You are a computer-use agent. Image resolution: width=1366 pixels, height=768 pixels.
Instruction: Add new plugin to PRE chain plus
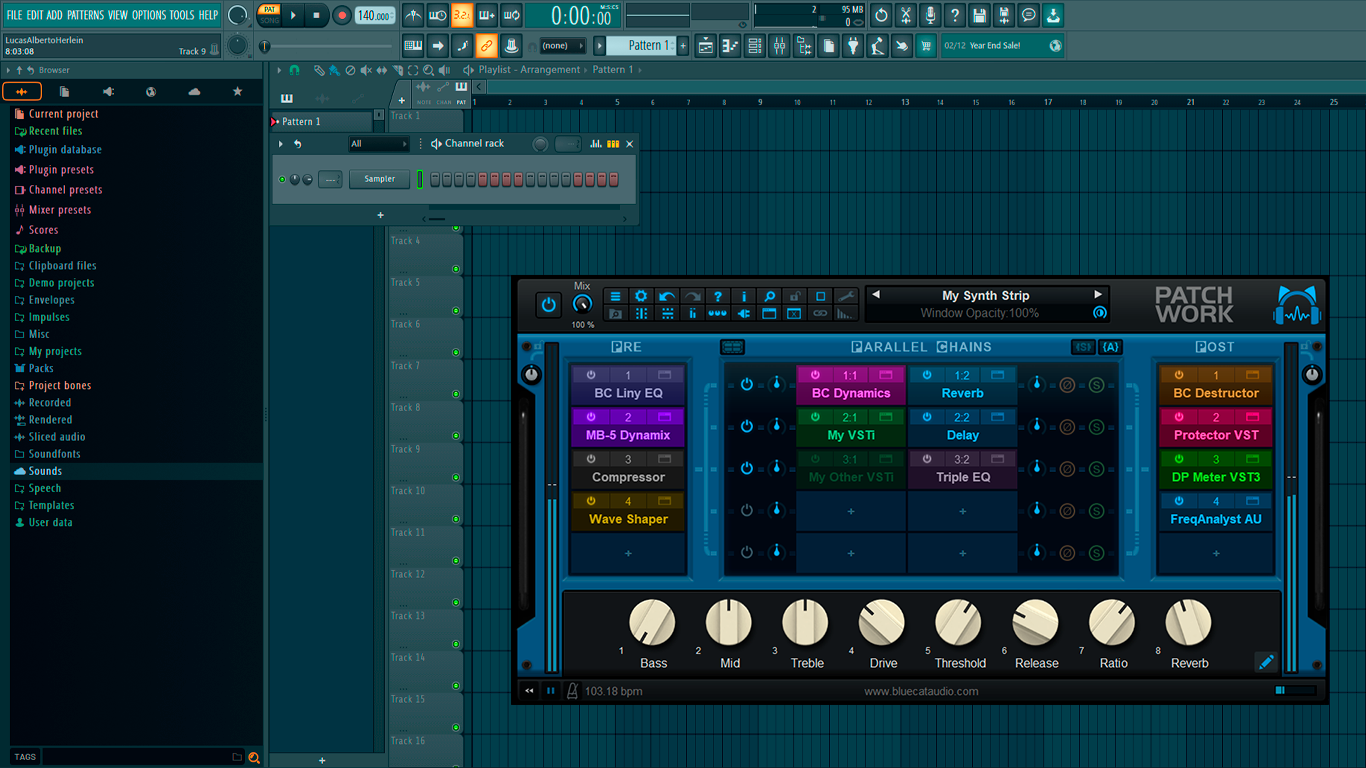tap(628, 553)
